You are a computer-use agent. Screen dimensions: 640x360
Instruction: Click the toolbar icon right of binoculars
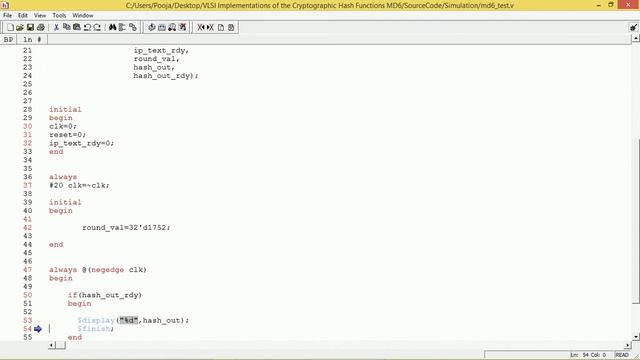122,27
